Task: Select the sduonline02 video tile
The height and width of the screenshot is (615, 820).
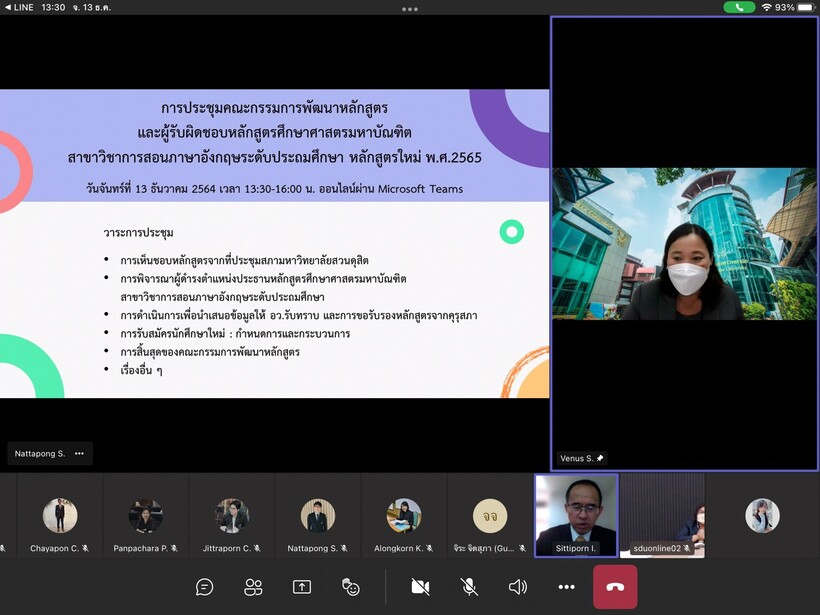Action: [662, 515]
